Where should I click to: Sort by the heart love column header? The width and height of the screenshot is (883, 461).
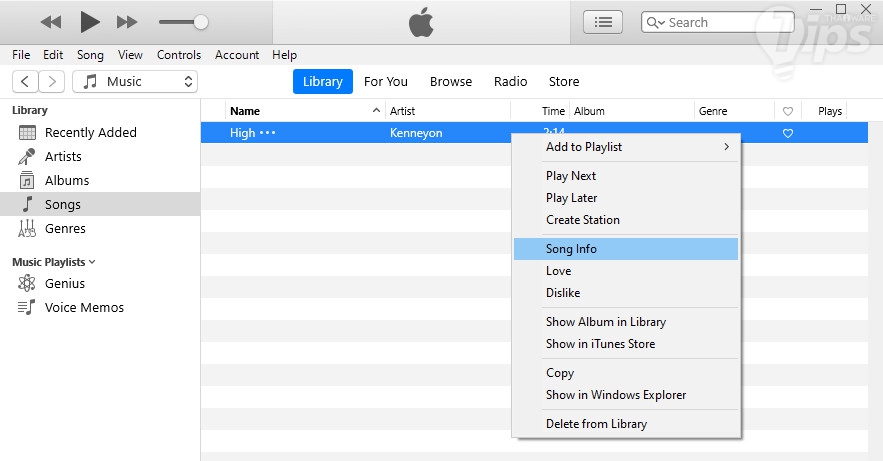(788, 111)
